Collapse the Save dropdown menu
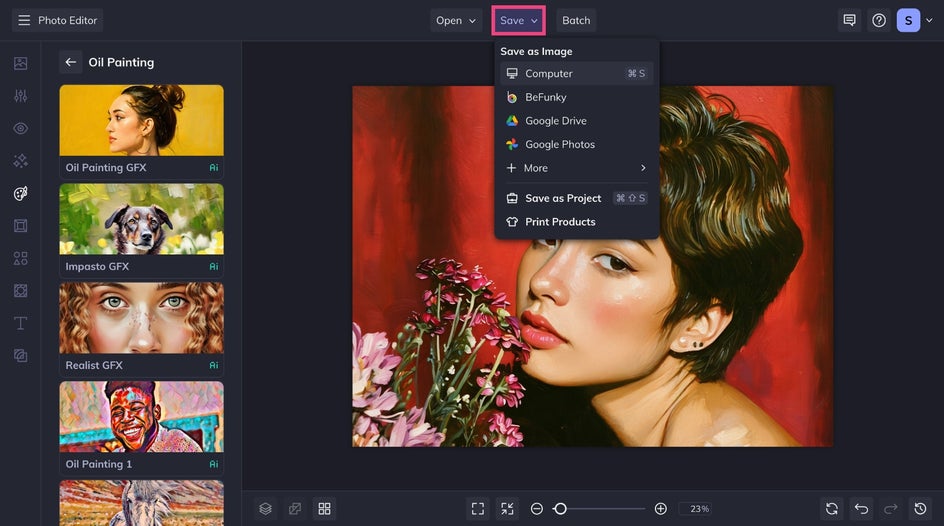The width and height of the screenshot is (944, 526). click(518, 20)
